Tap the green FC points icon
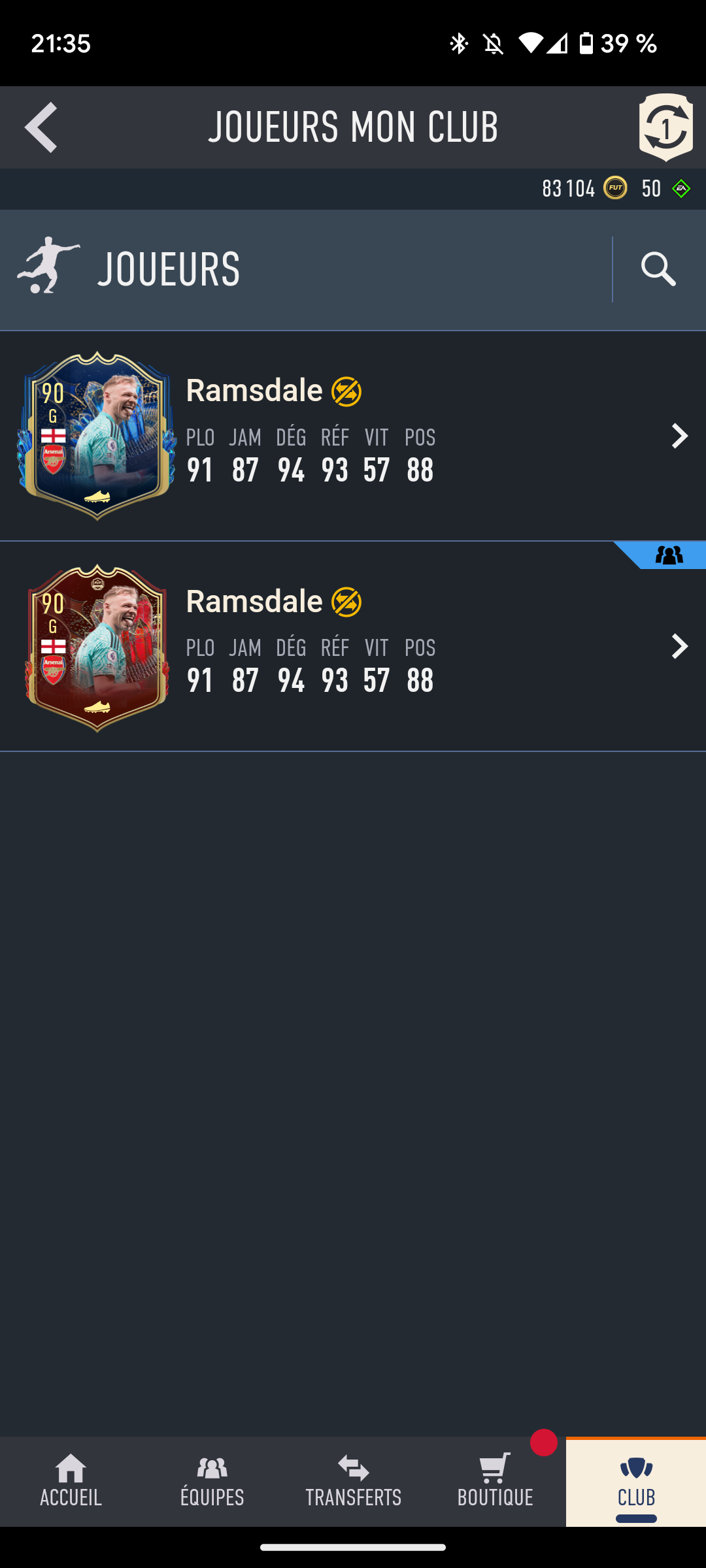The image size is (706, 1568). pos(681,189)
